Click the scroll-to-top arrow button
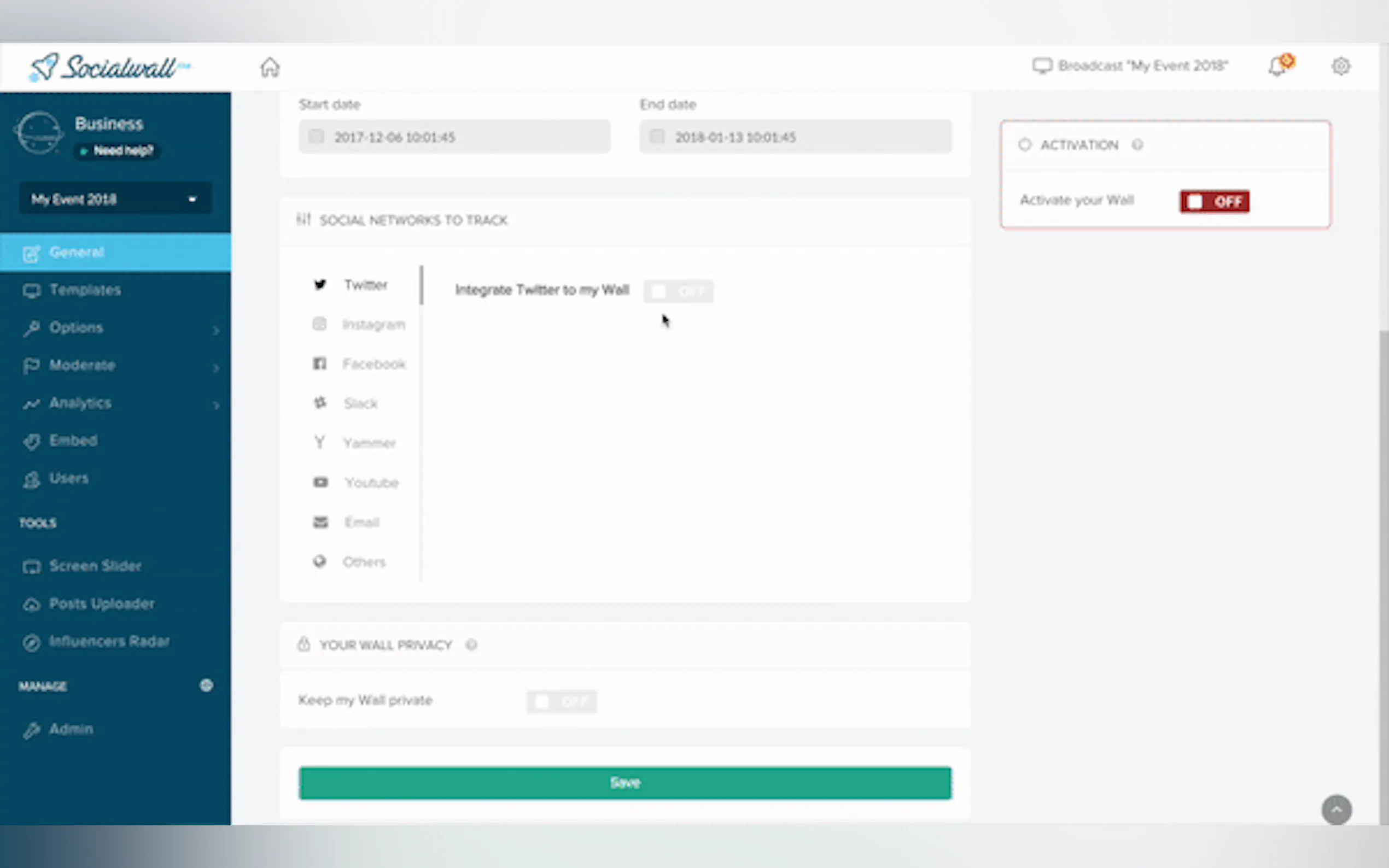Screen dimensions: 1389x868 (x=1335, y=810)
